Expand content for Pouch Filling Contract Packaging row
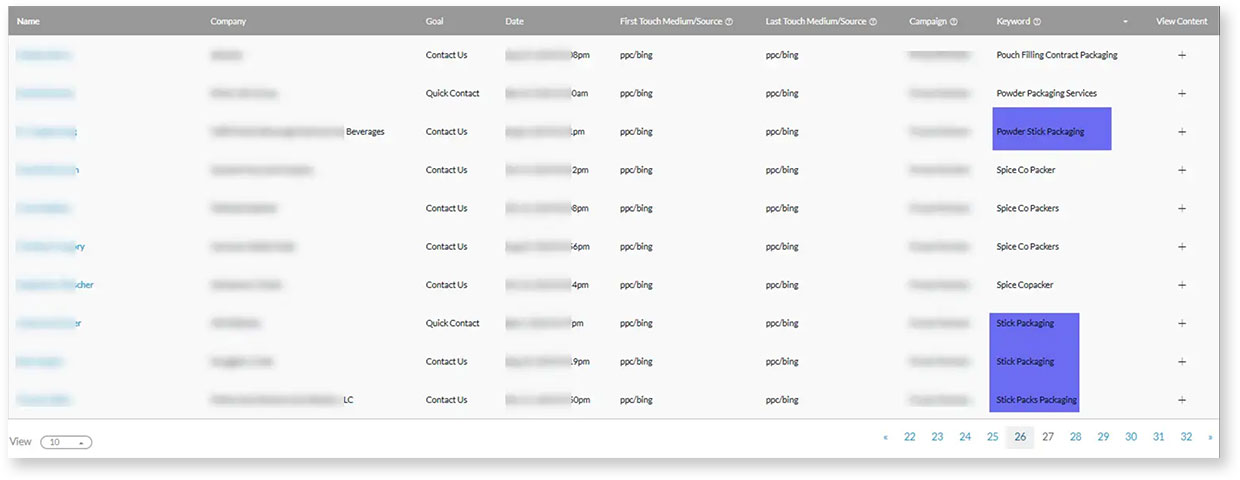 click(x=1182, y=55)
